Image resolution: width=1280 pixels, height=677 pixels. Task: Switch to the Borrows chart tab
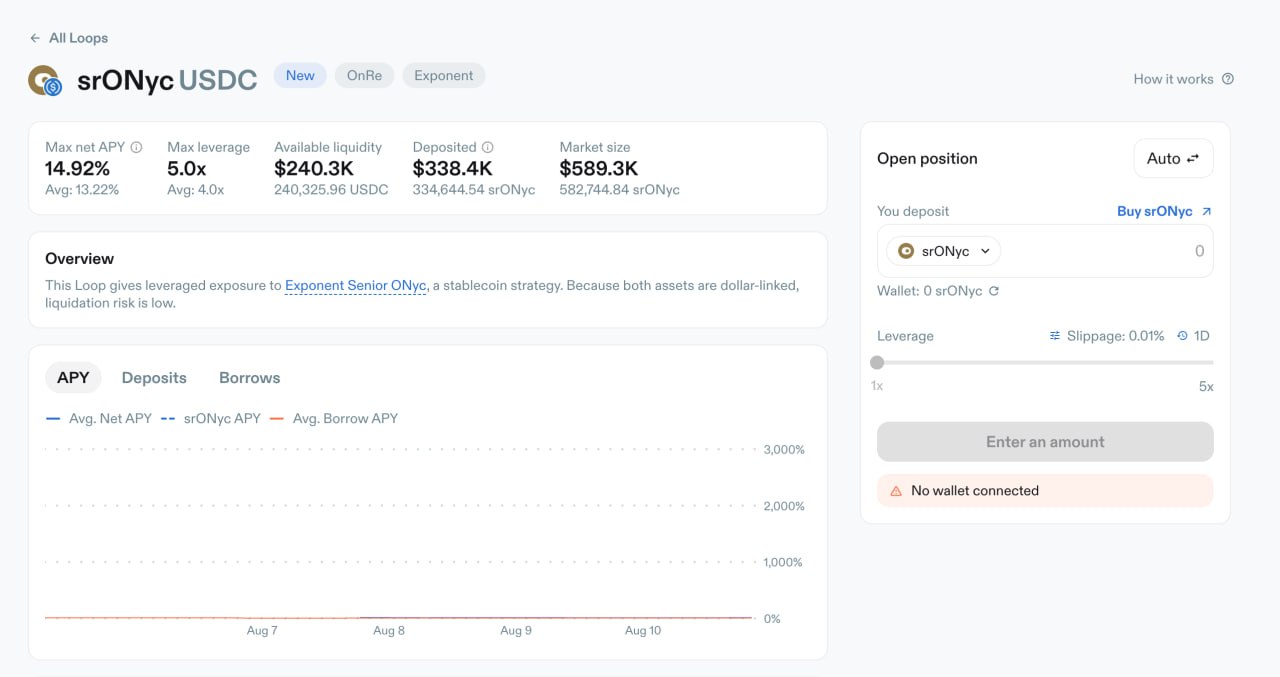point(250,378)
